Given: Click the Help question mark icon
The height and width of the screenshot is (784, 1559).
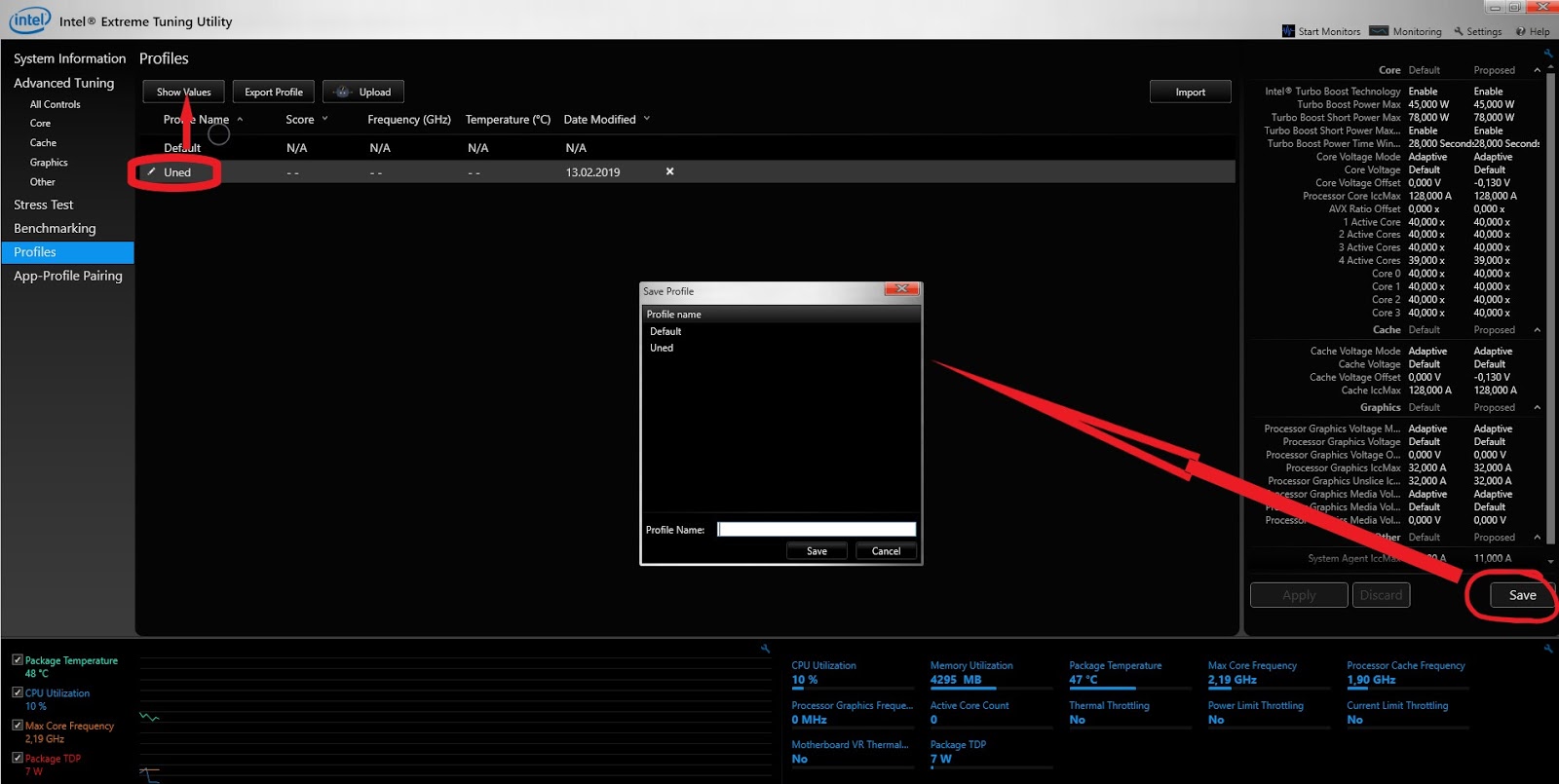Looking at the screenshot, I should pos(1521,31).
